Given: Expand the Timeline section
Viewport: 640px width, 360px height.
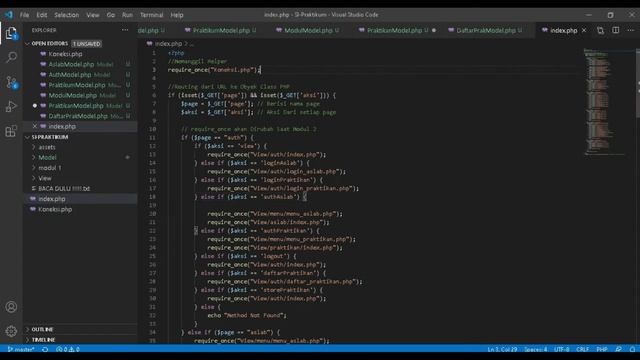Looking at the screenshot, I should tap(43, 340).
